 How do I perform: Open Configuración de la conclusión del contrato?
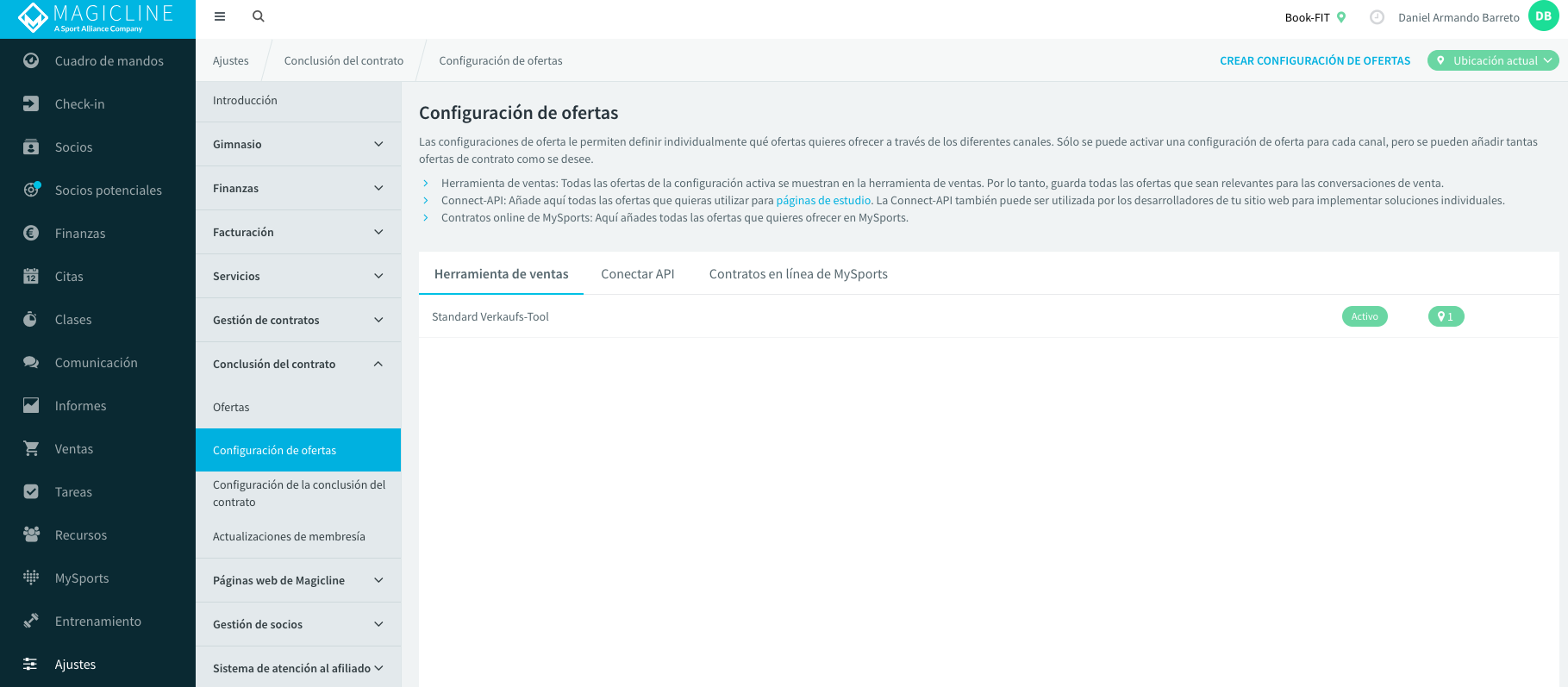point(298,493)
